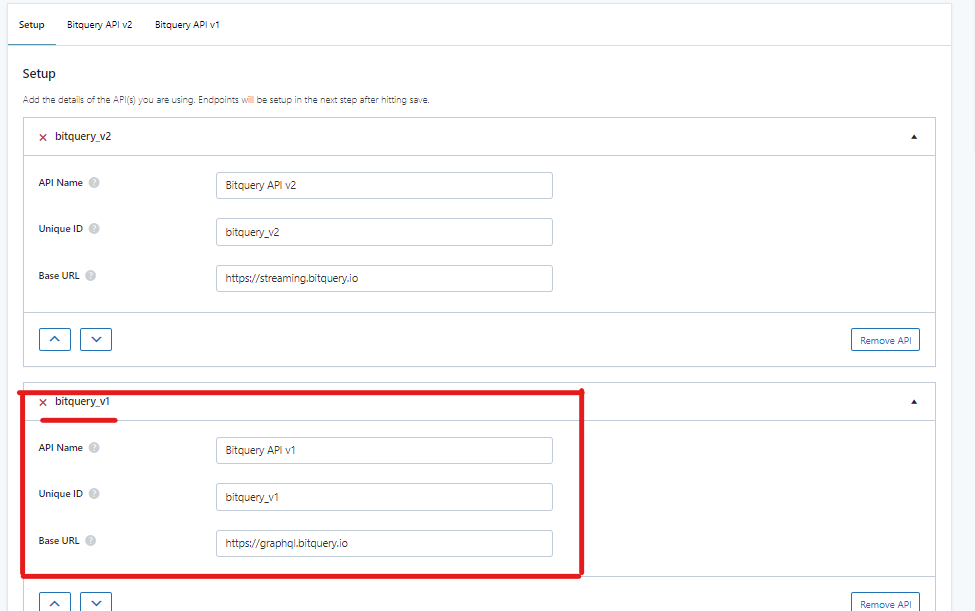Image resolution: width=975 pixels, height=611 pixels.
Task: Delete bitquery_v2 using its red X icon
Action: click(x=43, y=137)
